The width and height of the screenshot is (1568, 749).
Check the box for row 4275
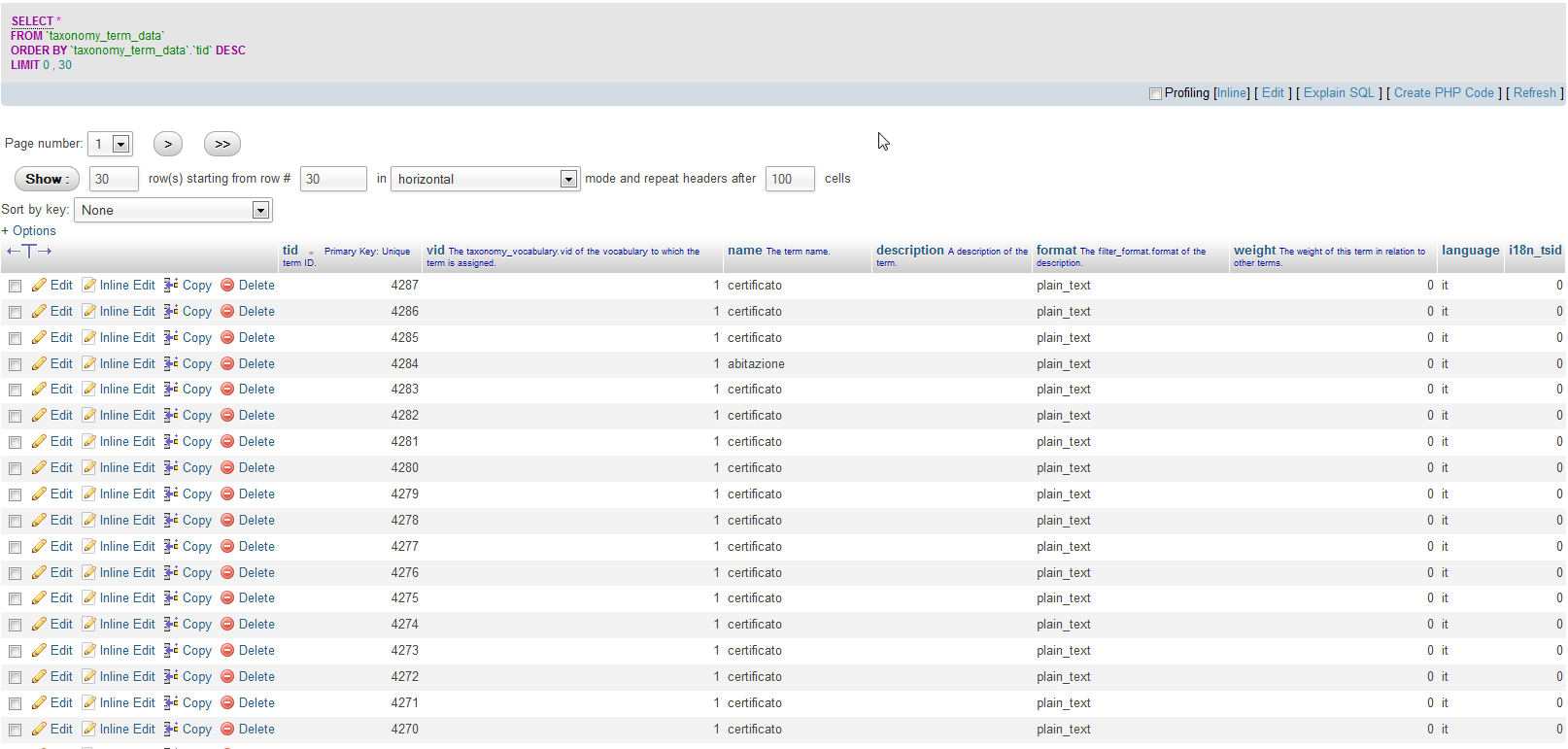(x=15, y=598)
